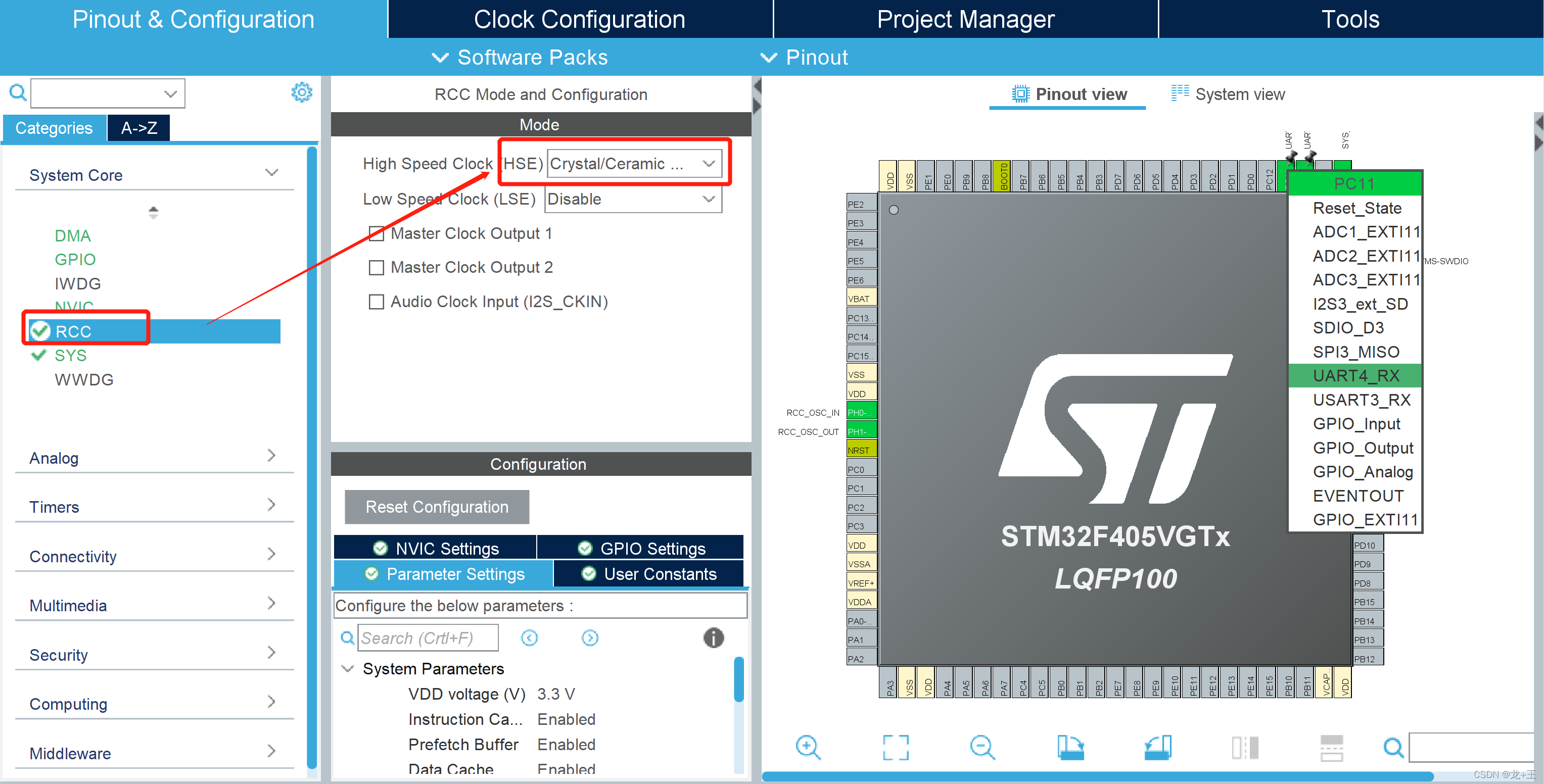Image resolution: width=1544 pixels, height=784 pixels.
Task: Click the Reset Configuration button
Action: click(436, 507)
